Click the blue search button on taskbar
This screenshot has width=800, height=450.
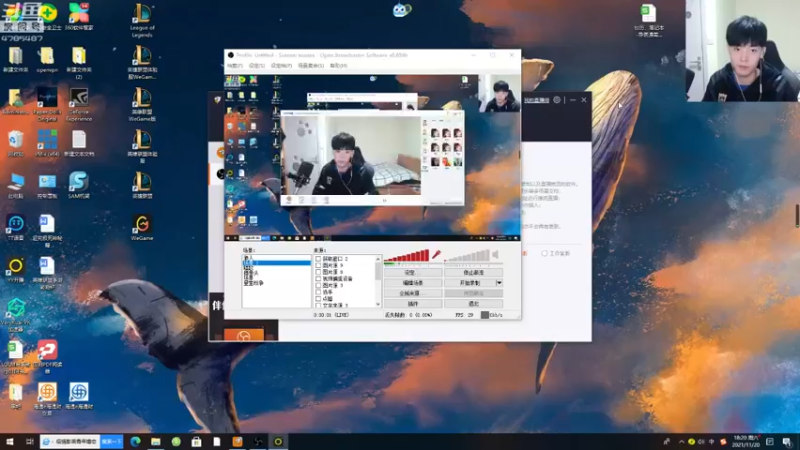(x=111, y=441)
